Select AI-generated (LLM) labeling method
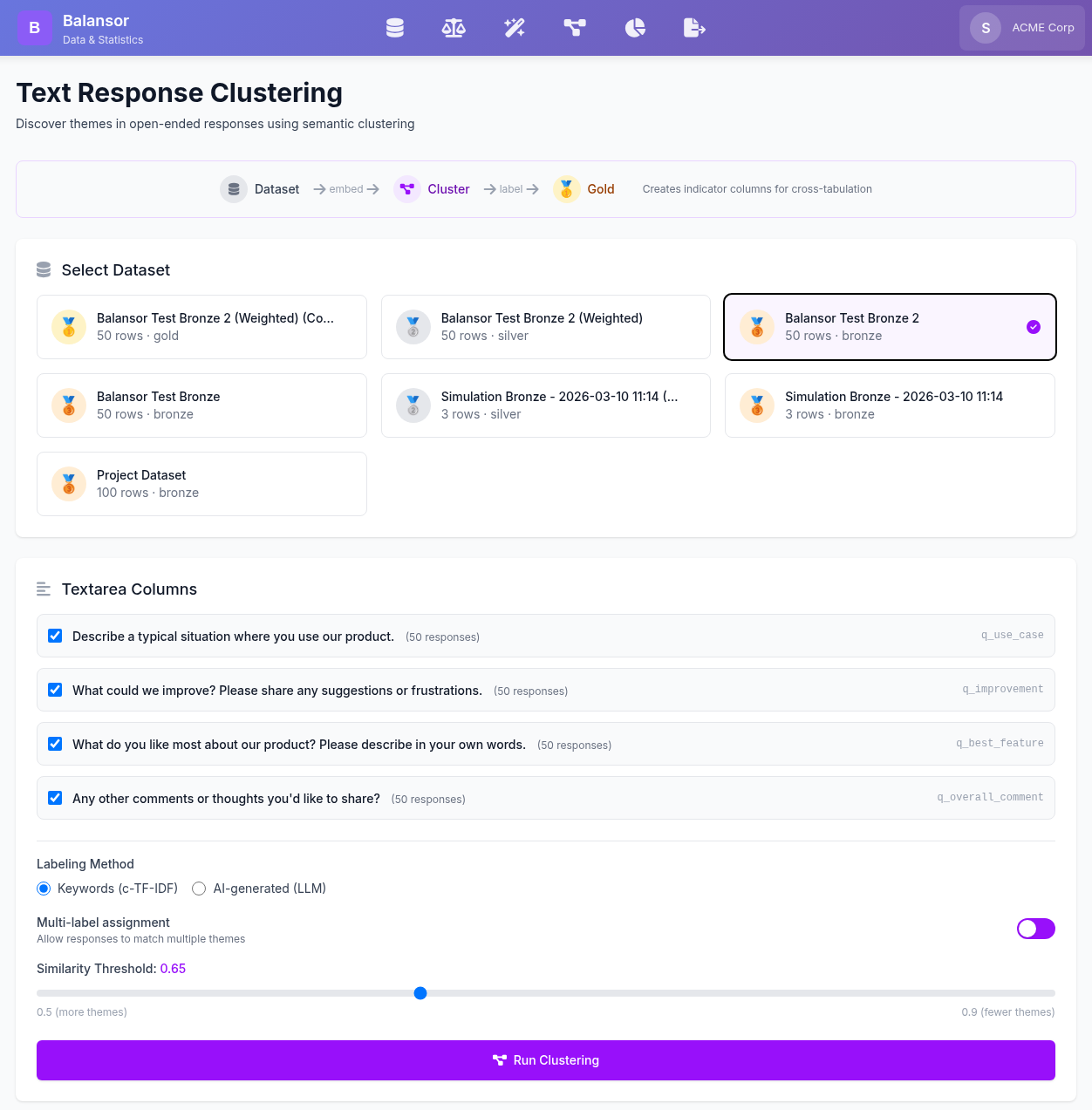Image resolution: width=1092 pixels, height=1110 pixels. (199, 889)
